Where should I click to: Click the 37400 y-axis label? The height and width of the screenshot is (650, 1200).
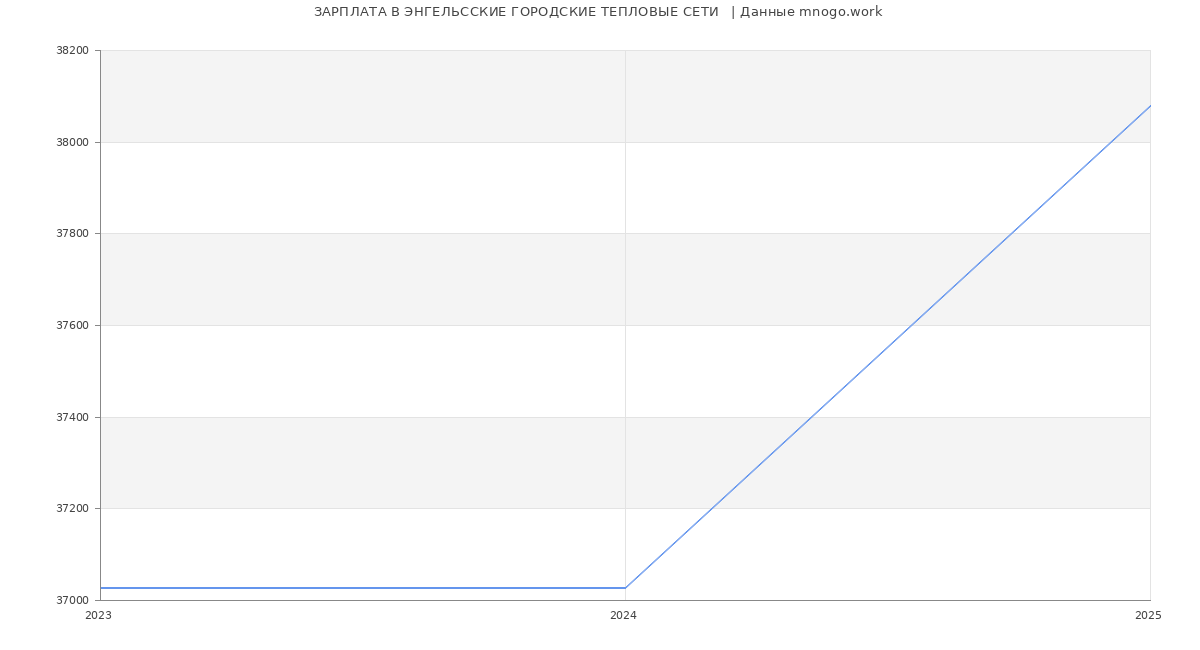coord(72,417)
